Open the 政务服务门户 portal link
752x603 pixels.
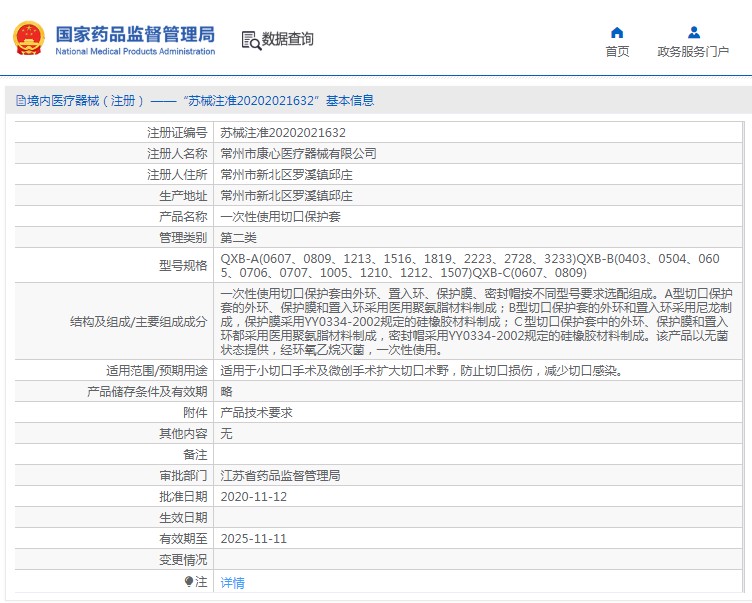click(693, 51)
